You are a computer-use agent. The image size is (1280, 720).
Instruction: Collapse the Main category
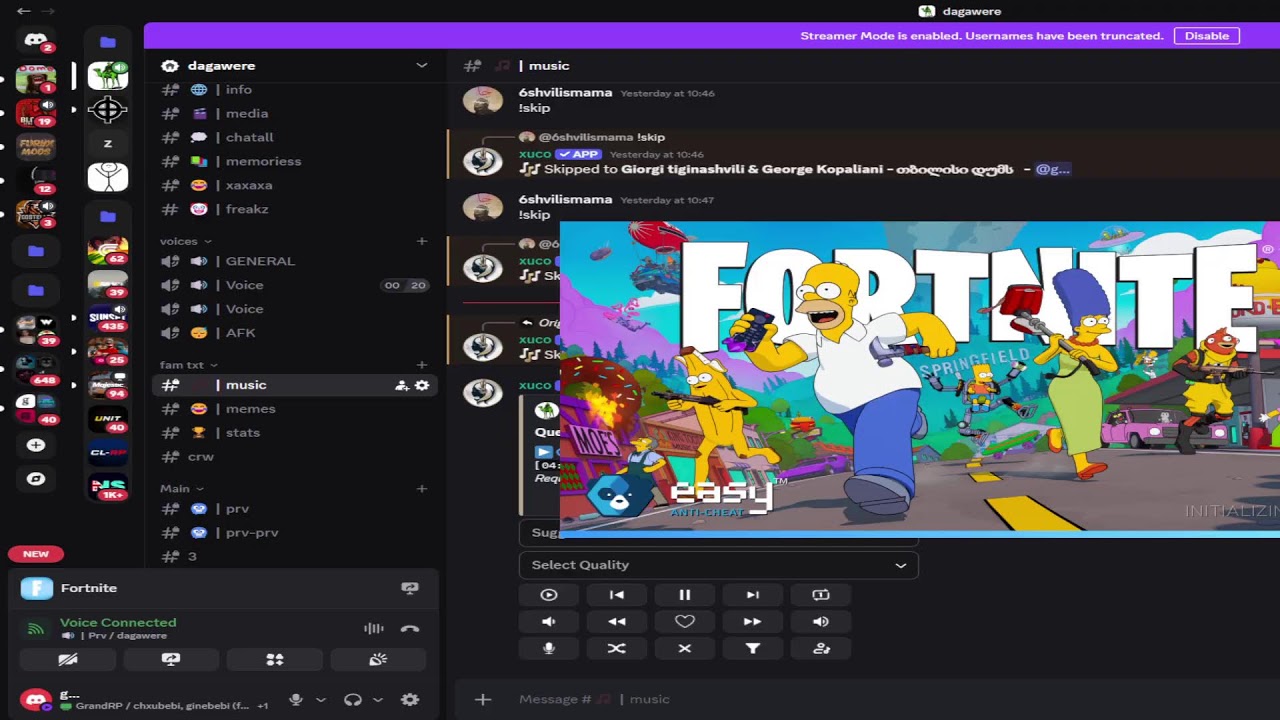pos(180,489)
